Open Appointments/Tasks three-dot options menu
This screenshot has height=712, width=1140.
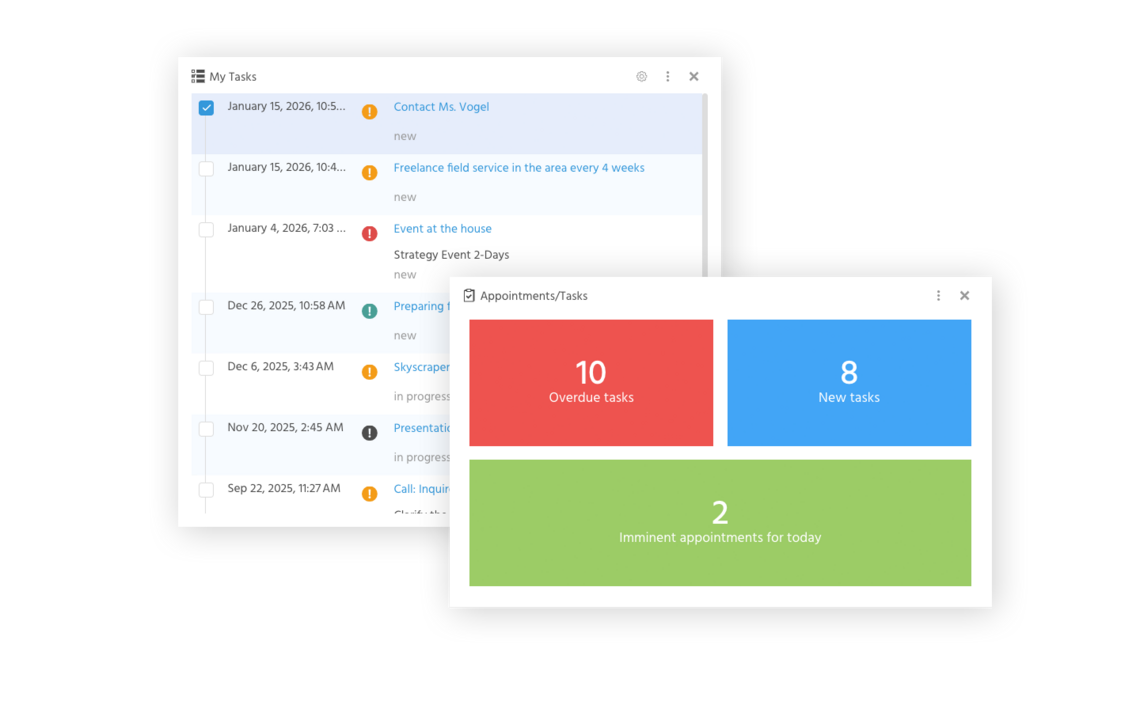(x=938, y=296)
